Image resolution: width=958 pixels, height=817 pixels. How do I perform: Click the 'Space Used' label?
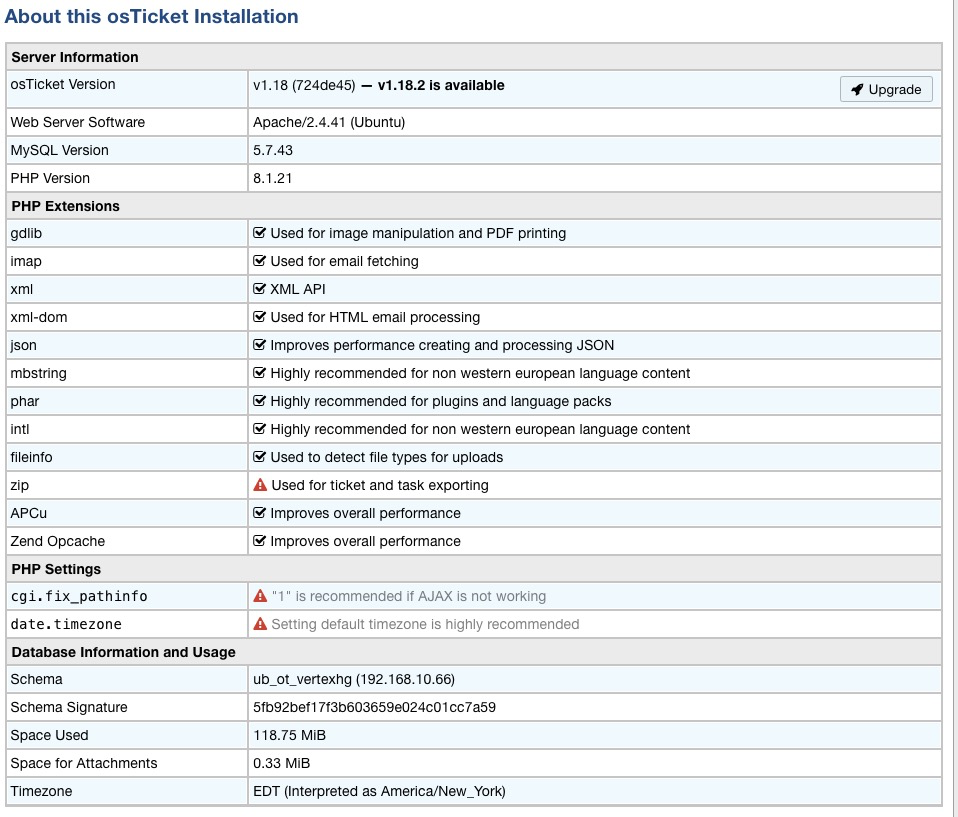click(x=49, y=735)
